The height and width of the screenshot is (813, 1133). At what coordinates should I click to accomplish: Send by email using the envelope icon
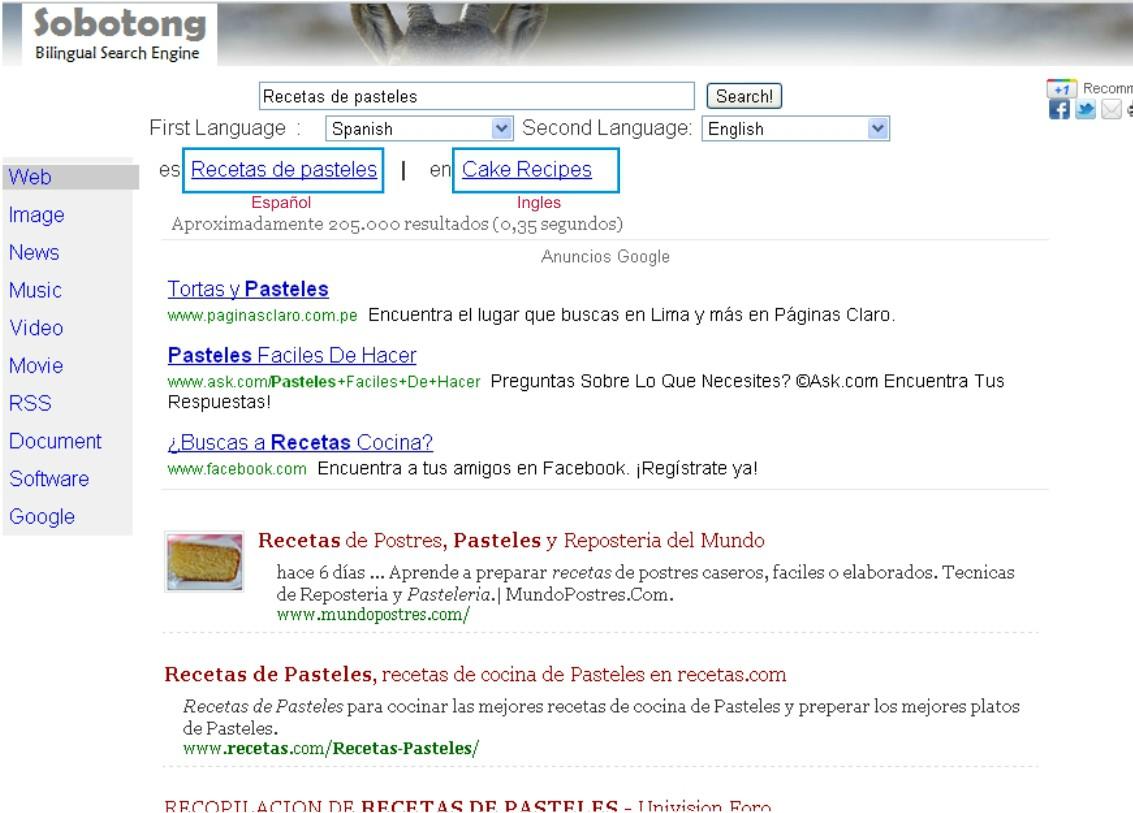pos(1111,107)
